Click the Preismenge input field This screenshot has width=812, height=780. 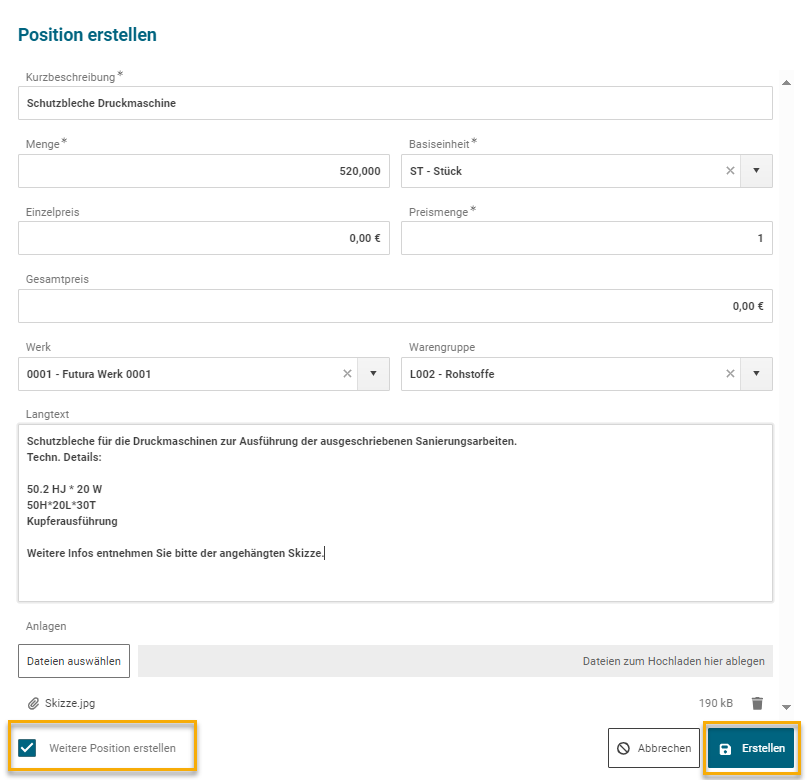pos(586,238)
